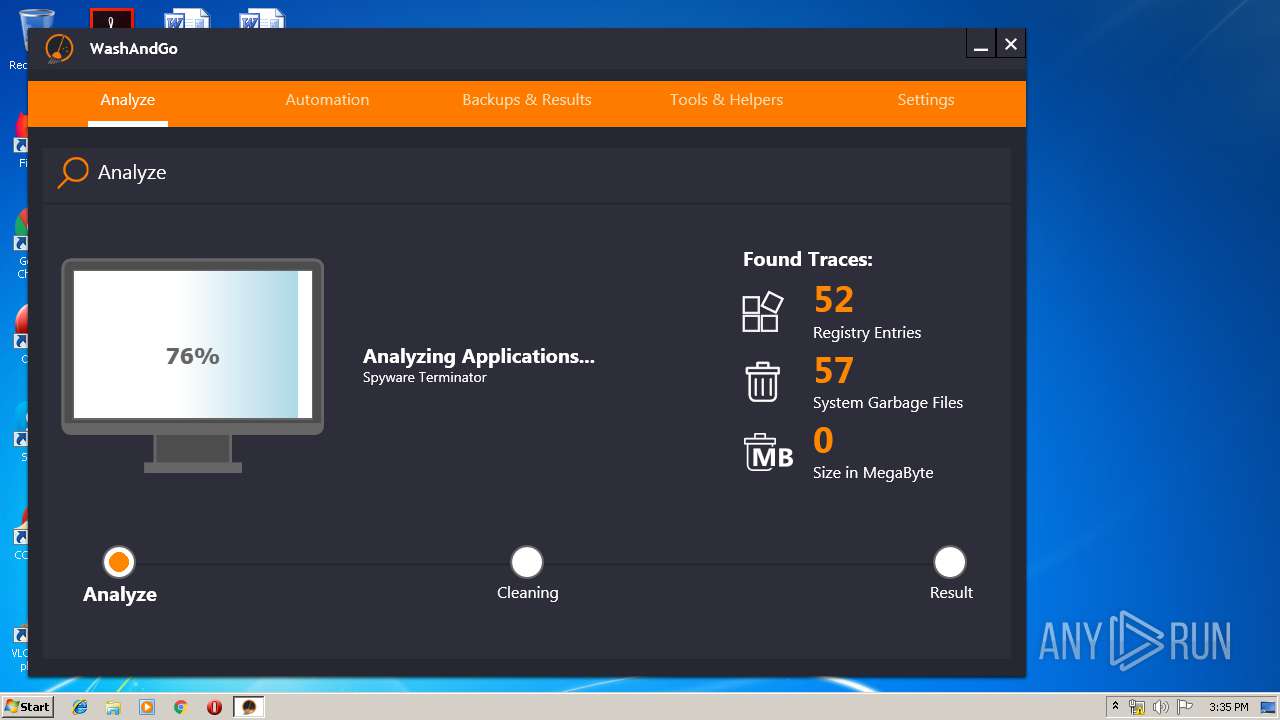Minimize the WashAndGo window

point(981,44)
